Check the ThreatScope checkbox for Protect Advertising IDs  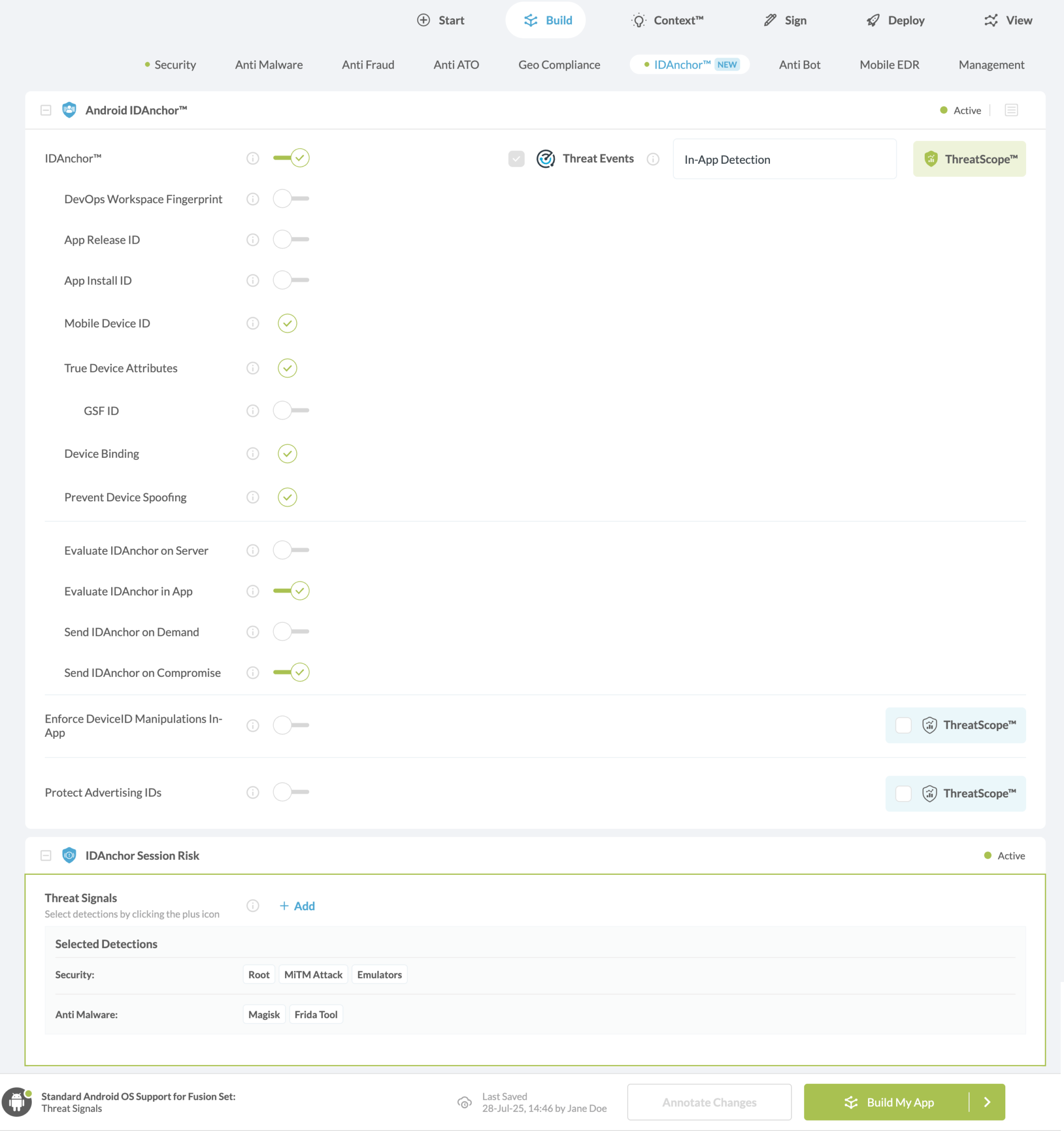click(903, 793)
